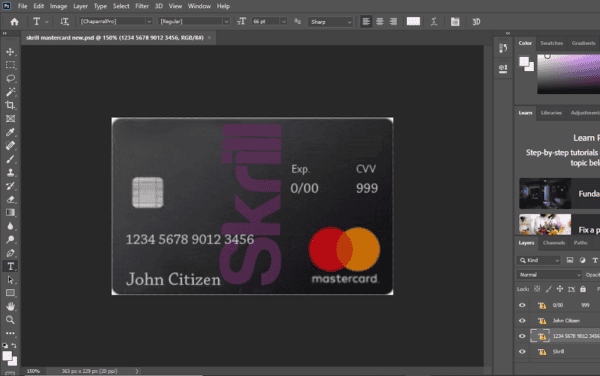This screenshot has width=600, height=376.
Task: Open the Filter menu
Action: [142, 6]
